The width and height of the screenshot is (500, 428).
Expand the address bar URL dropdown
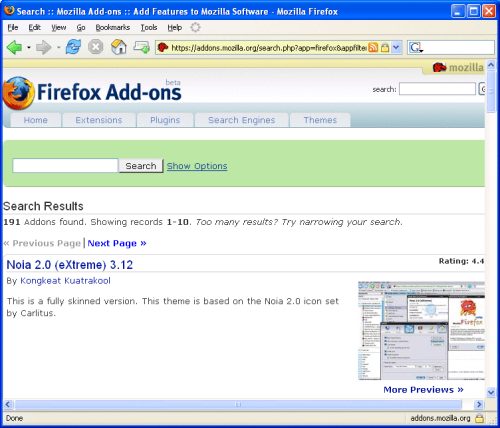coord(396,48)
